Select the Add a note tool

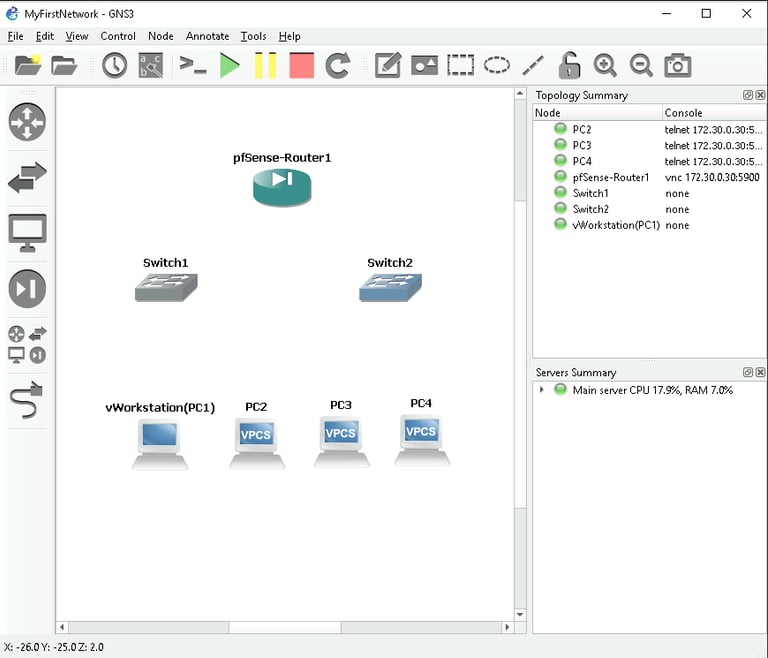point(388,65)
